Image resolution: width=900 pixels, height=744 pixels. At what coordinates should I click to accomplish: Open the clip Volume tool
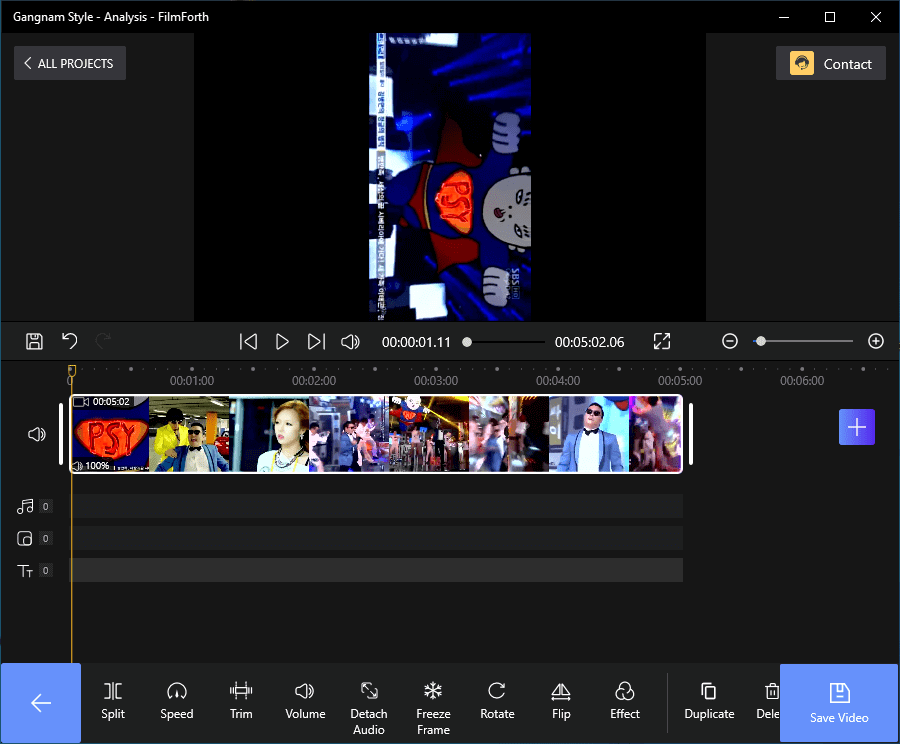(305, 701)
